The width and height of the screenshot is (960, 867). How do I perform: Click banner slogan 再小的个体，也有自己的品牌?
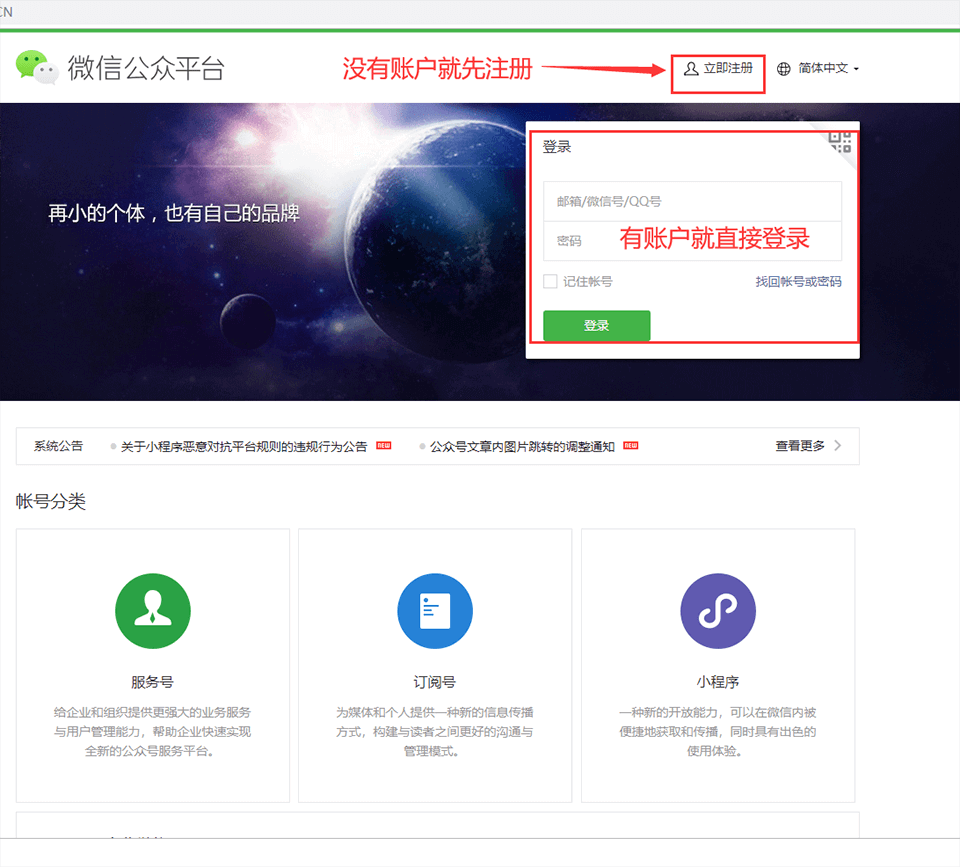[174, 213]
